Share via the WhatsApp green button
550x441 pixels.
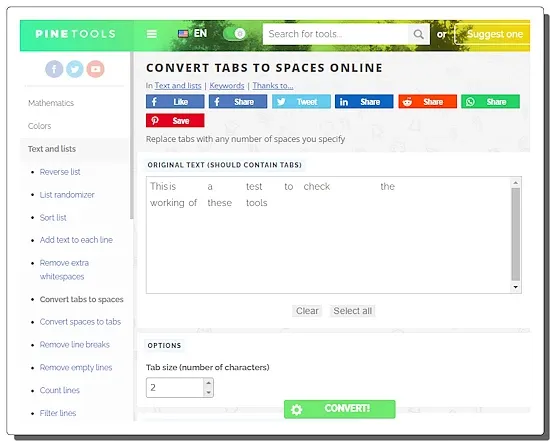tap(490, 102)
